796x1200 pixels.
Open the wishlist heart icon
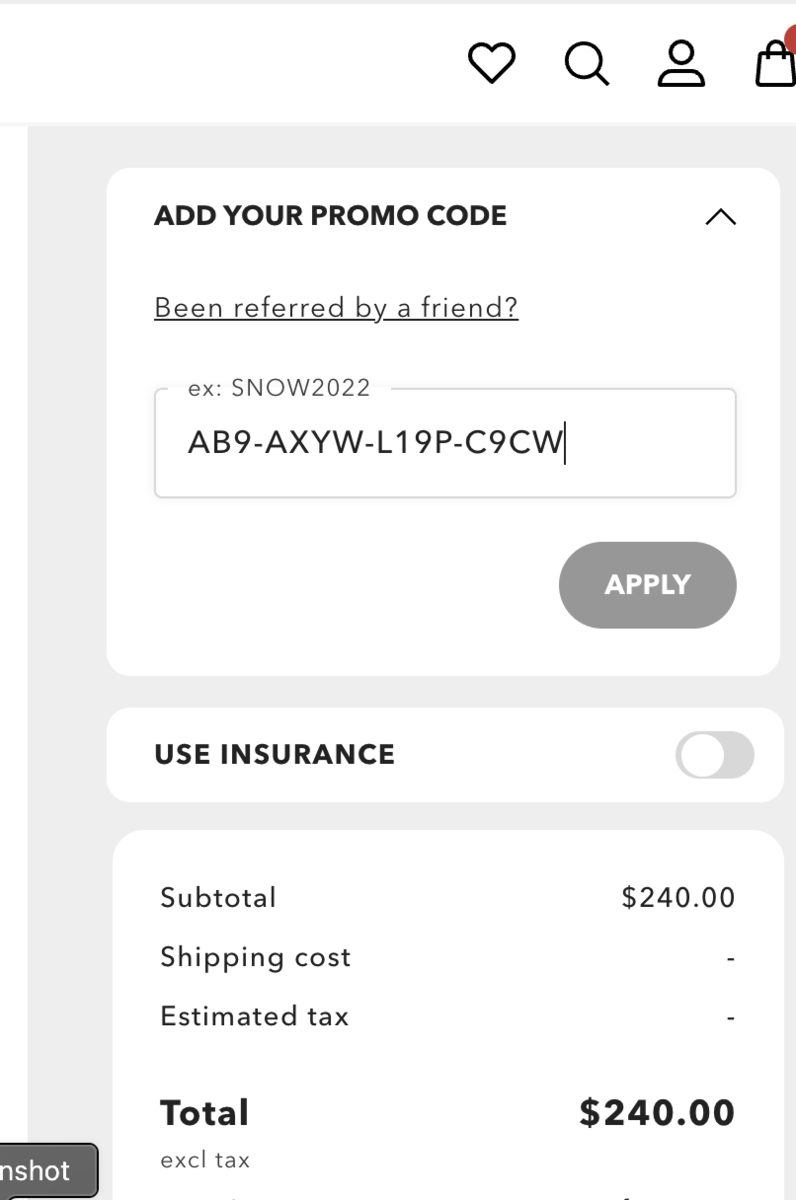491,64
